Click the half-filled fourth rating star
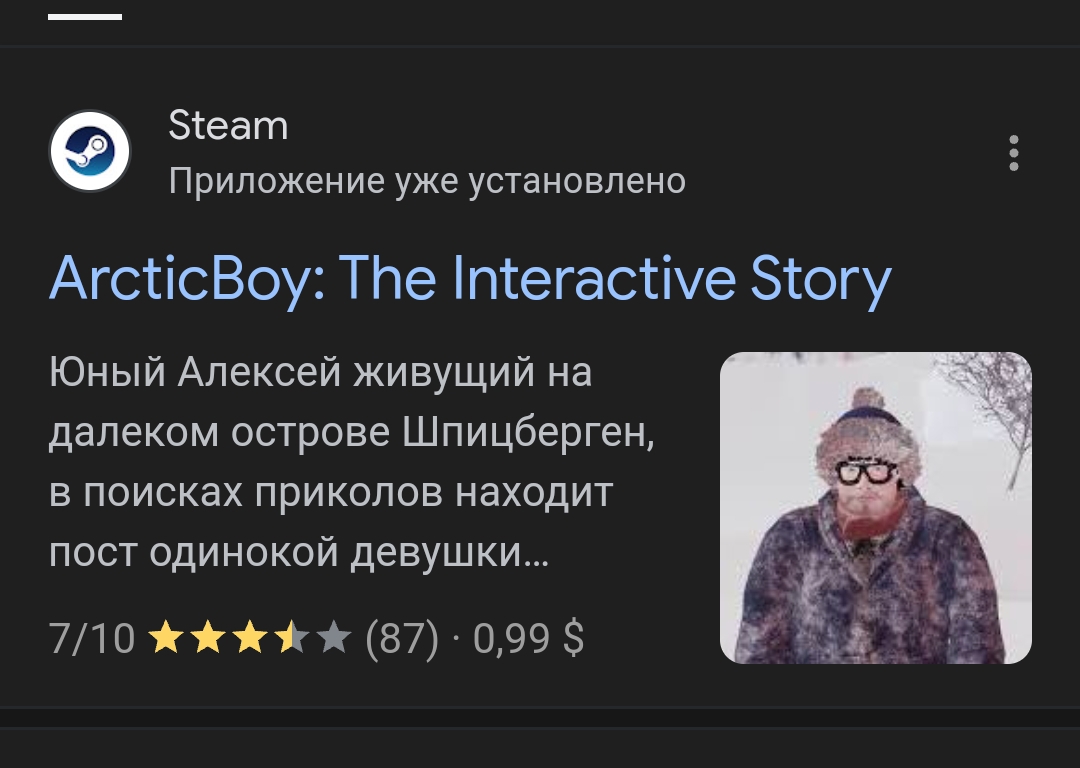This screenshot has height=768, width=1080. (291, 637)
